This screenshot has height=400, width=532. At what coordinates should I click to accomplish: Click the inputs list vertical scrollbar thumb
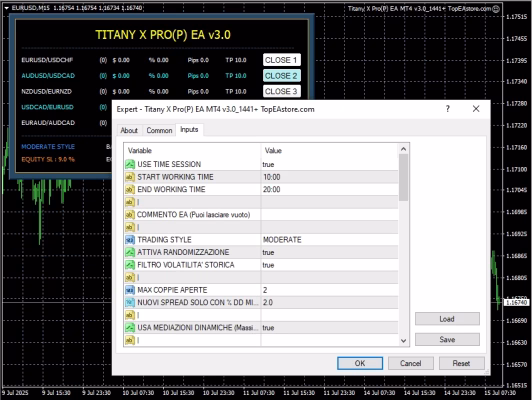(403, 177)
